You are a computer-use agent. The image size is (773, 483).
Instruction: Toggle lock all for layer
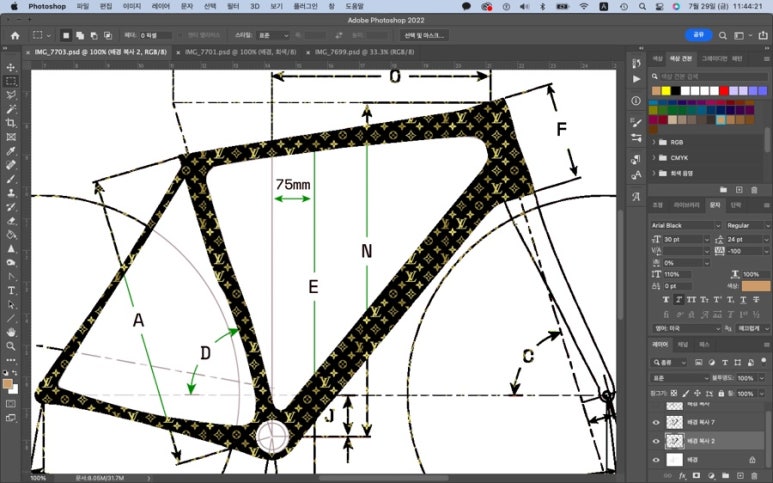[721, 393]
